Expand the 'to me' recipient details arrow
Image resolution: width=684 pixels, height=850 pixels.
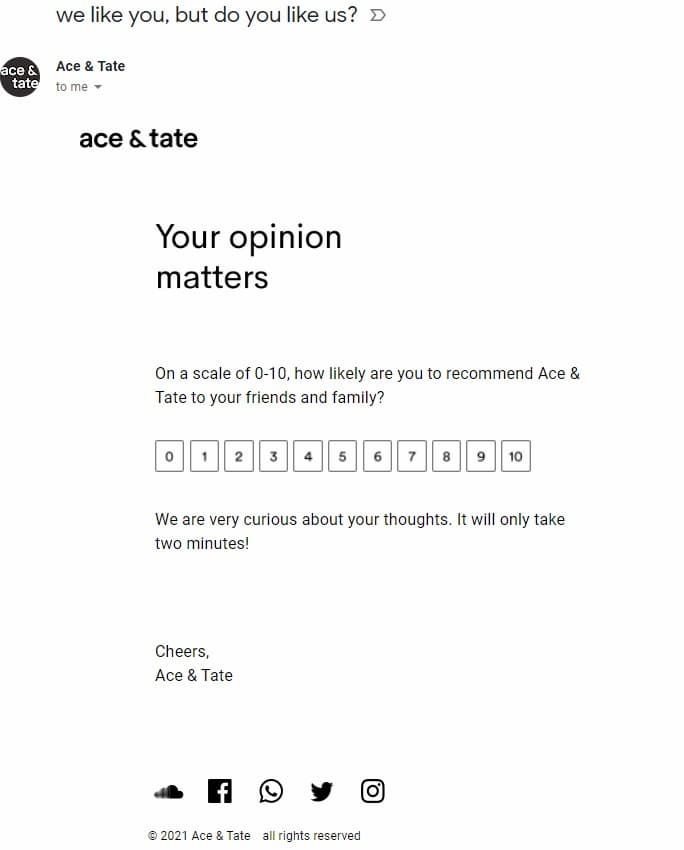pos(98,87)
